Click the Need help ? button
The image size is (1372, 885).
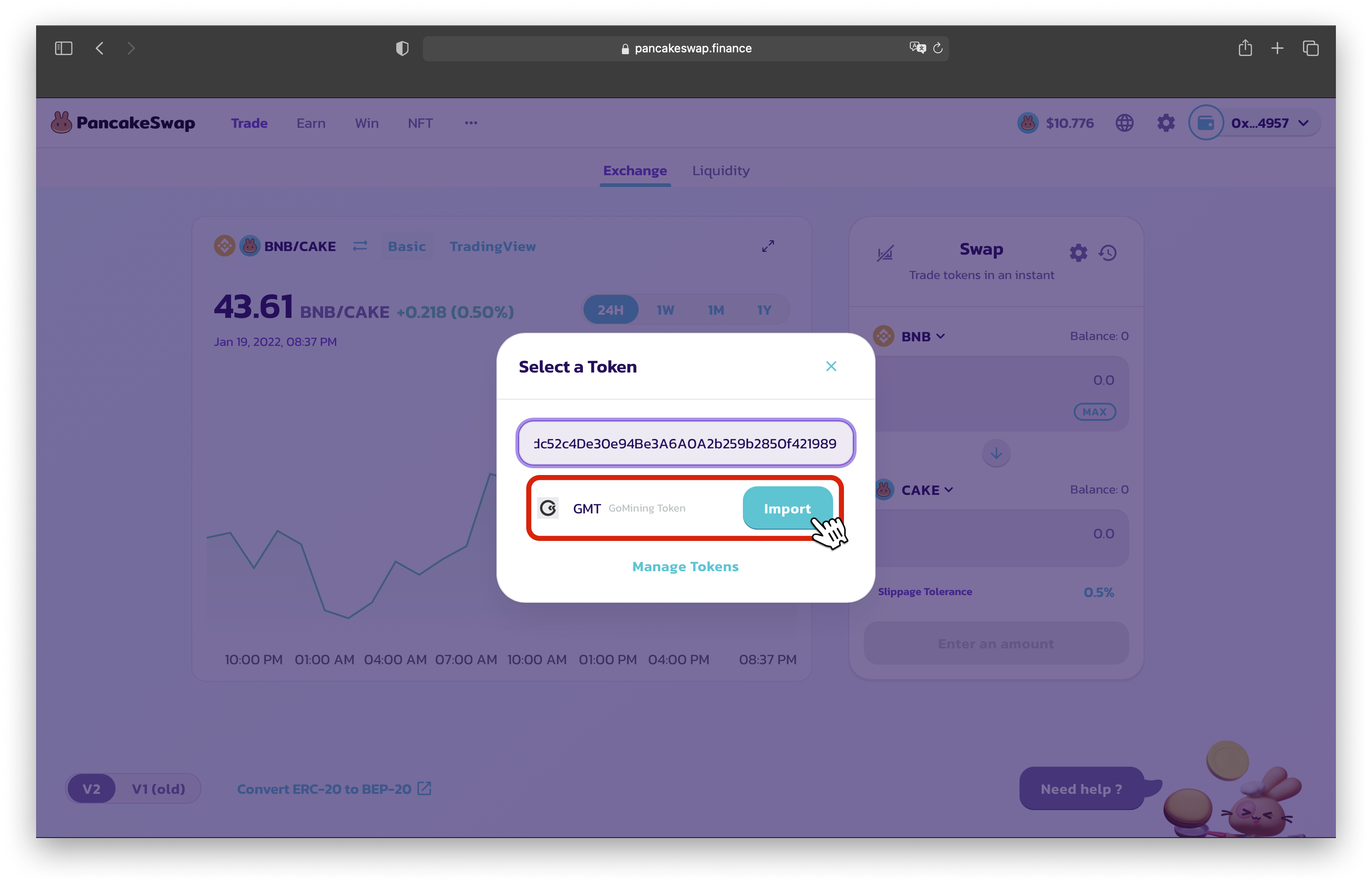1081,789
